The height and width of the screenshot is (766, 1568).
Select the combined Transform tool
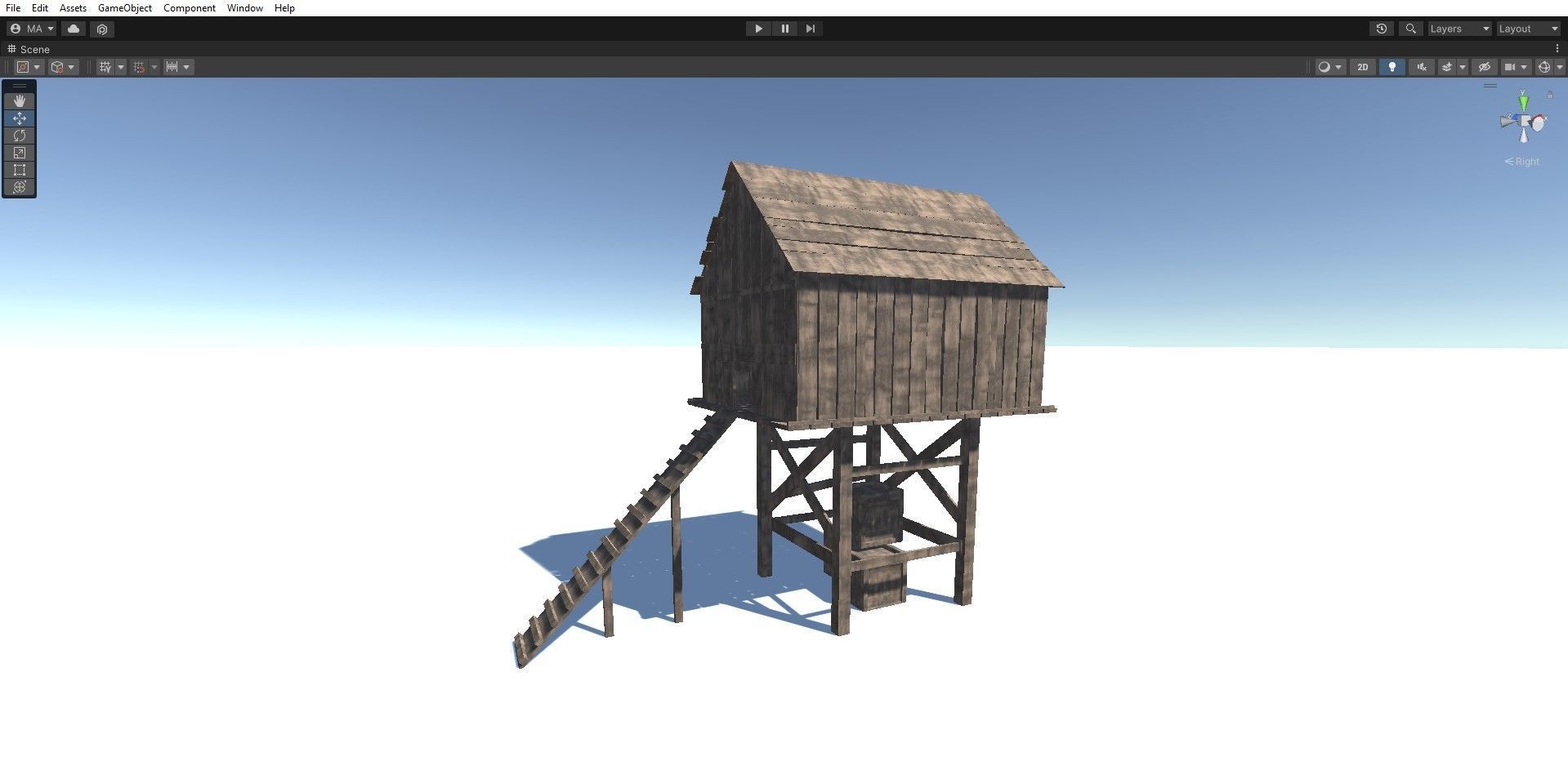coord(20,187)
